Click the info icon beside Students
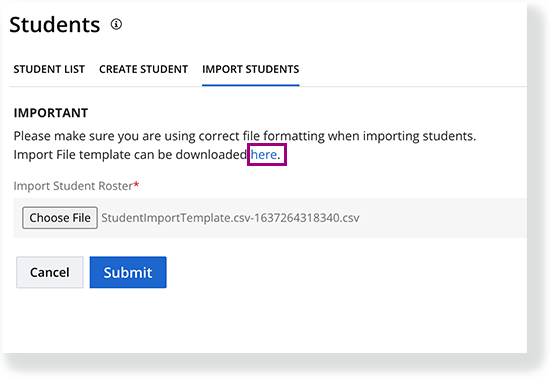 [116, 24]
